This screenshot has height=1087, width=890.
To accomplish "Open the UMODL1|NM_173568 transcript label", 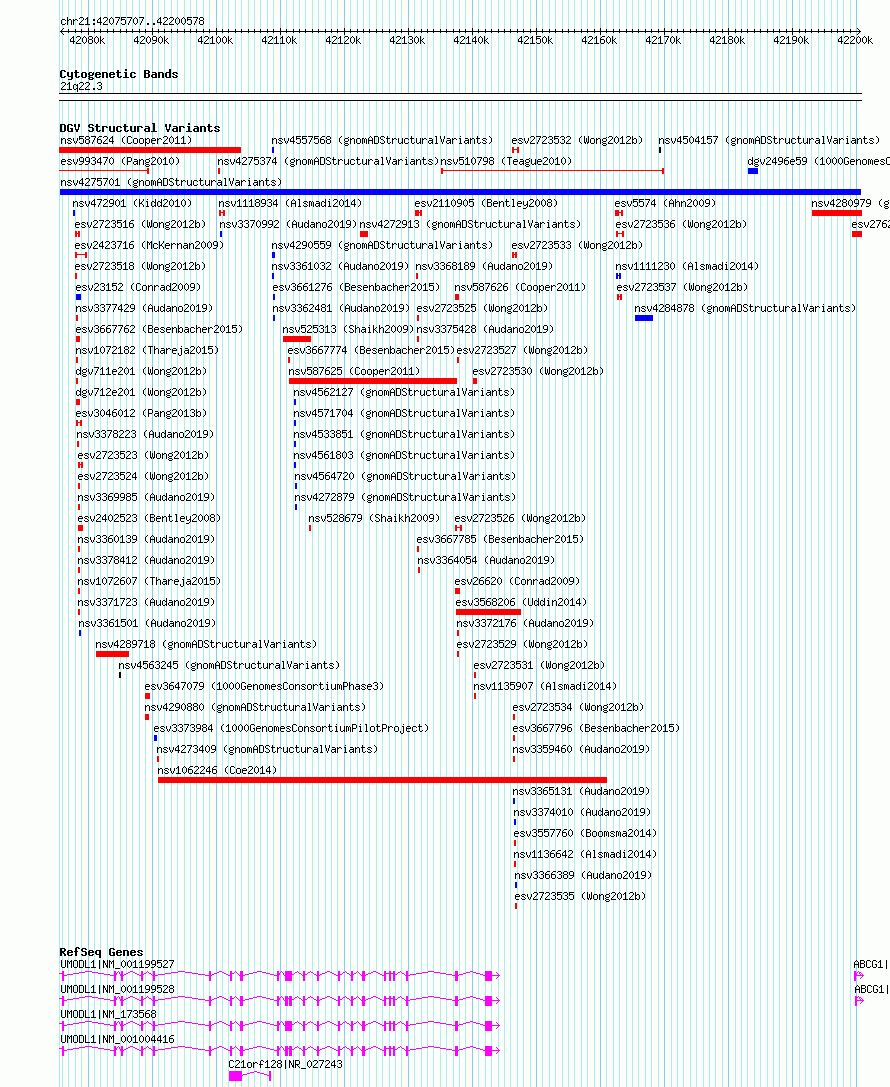I will [108, 1014].
